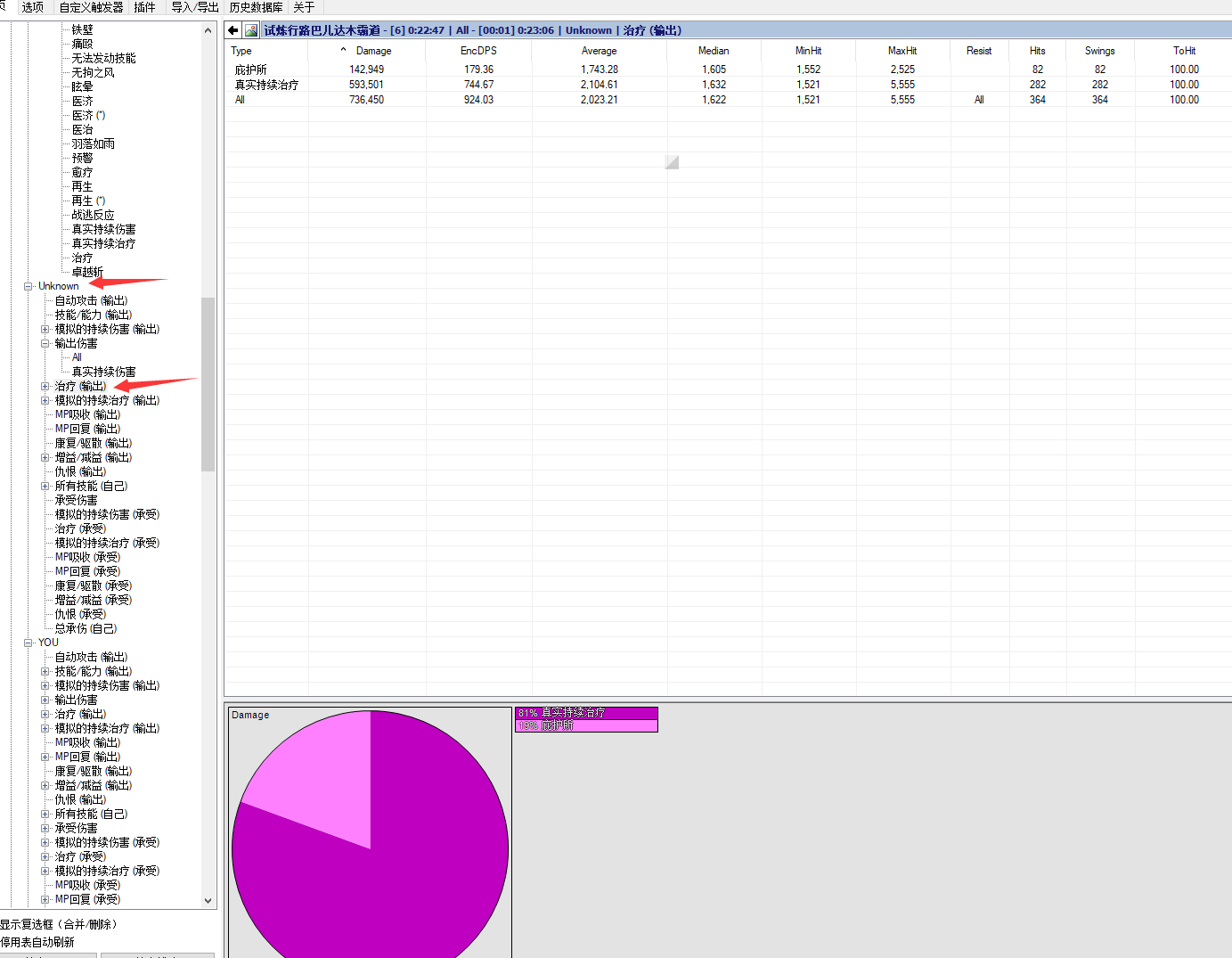Sort table by Type column header
Image resolution: width=1232 pixels, height=958 pixels.
click(x=266, y=51)
